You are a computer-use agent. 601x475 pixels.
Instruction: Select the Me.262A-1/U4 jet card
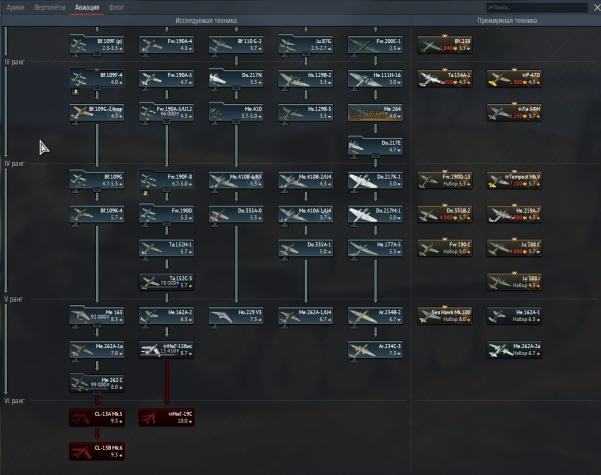305,316
